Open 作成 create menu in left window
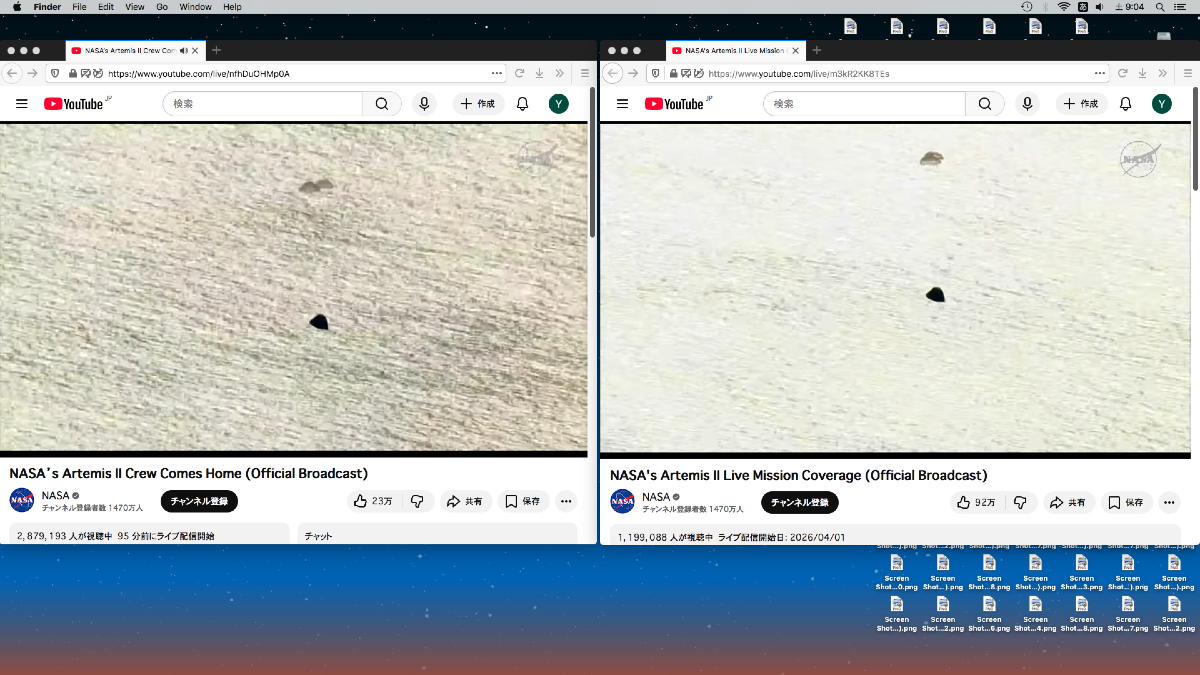This screenshot has width=1200, height=675. coord(478,104)
